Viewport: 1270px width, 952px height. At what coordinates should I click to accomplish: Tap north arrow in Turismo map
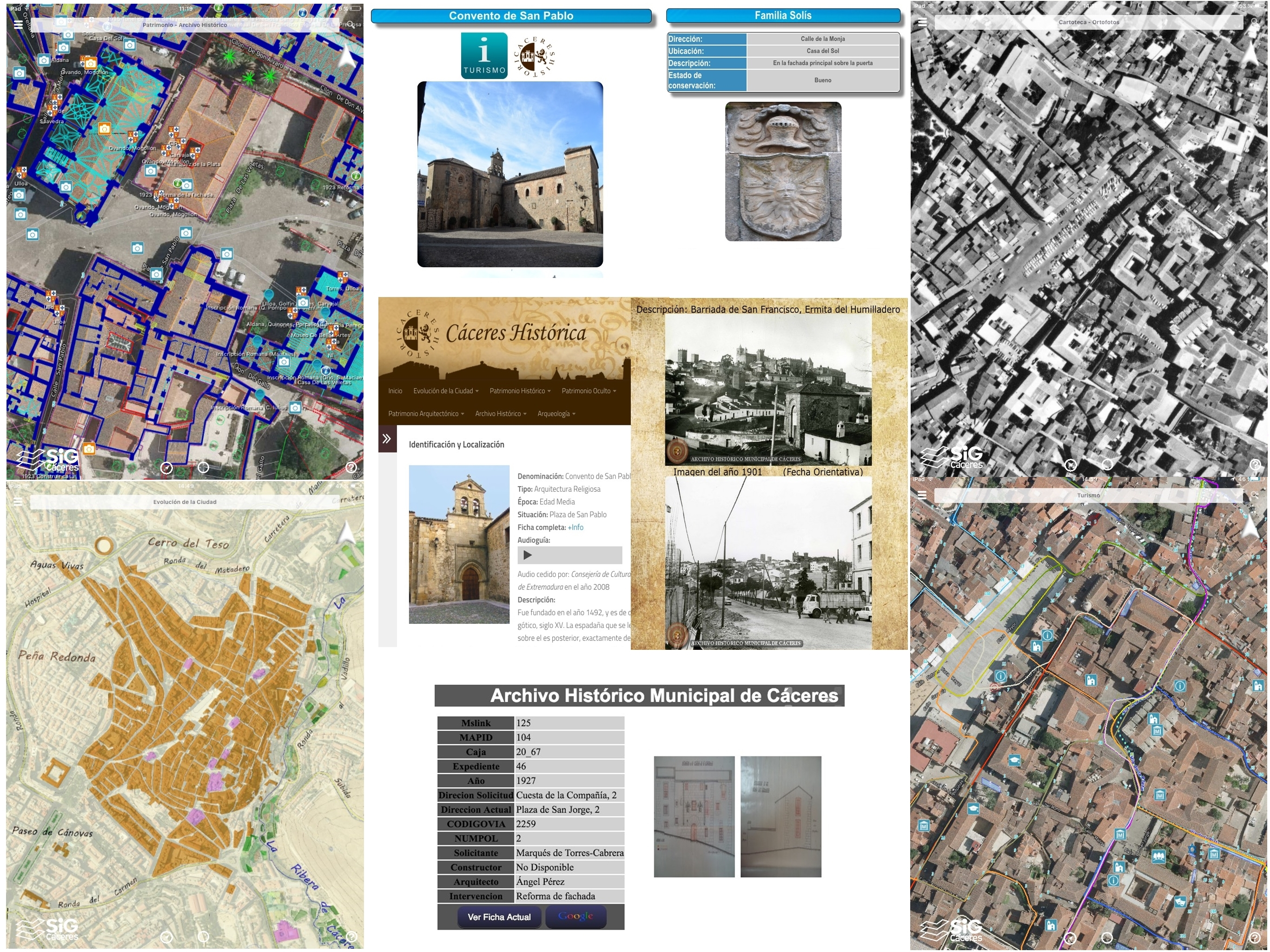click(x=1250, y=528)
